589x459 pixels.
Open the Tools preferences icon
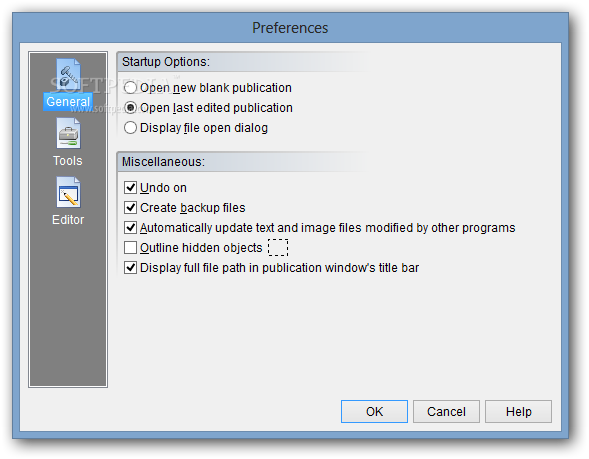click(x=68, y=133)
